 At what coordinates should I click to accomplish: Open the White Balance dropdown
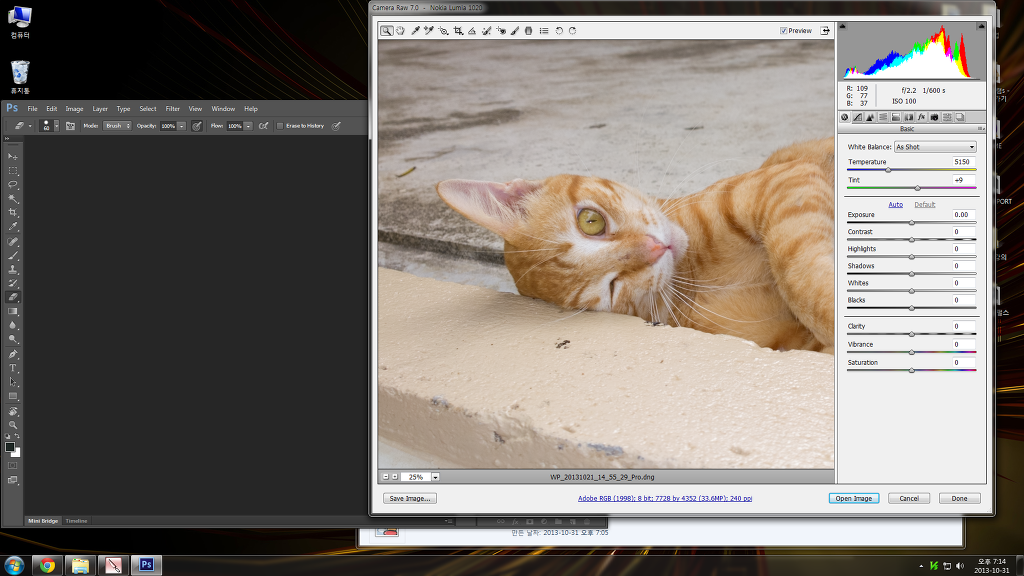click(934, 147)
